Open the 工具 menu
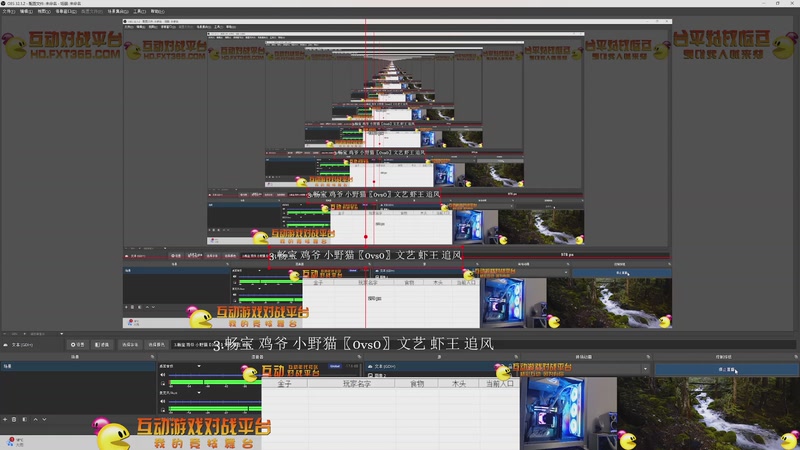Image resolution: width=800 pixels, height=450 pixels. pyautogui.click(x=139, y=11)
